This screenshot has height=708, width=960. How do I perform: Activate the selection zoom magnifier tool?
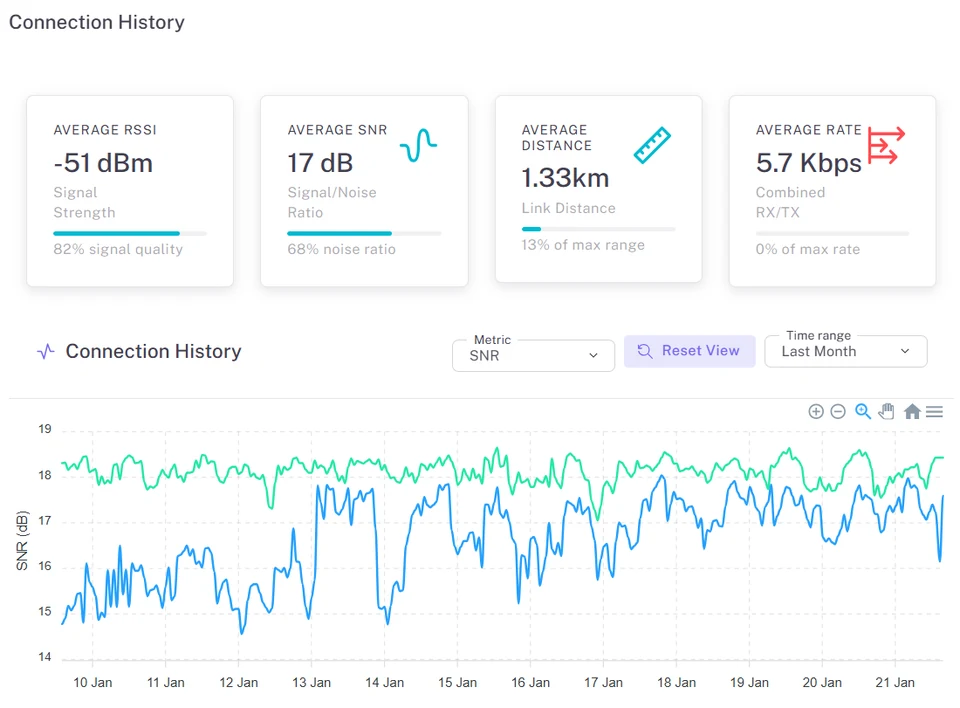(863, 412)
